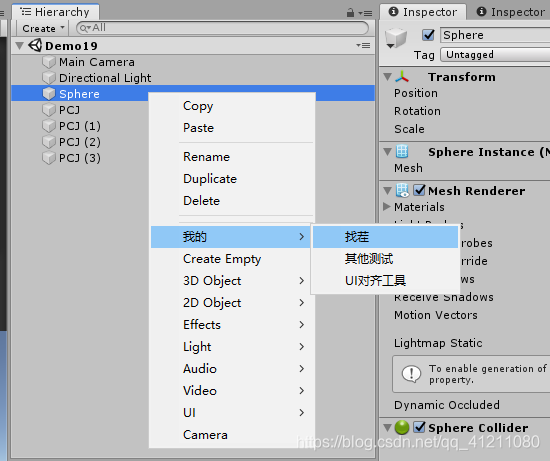Click the Mesh Renderer component icon
Image resolution: width=550 pixels, height=461 pixels.
coord(402,191)
